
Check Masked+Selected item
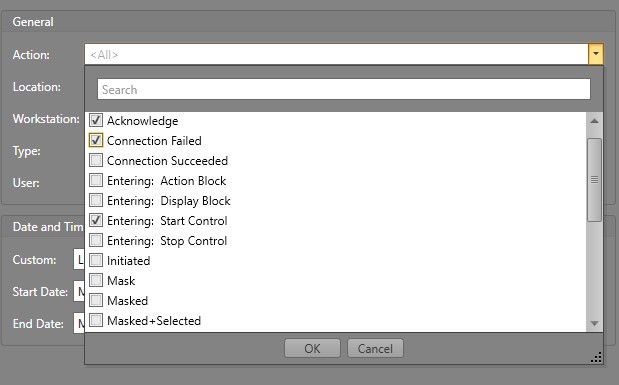point(96,320)
